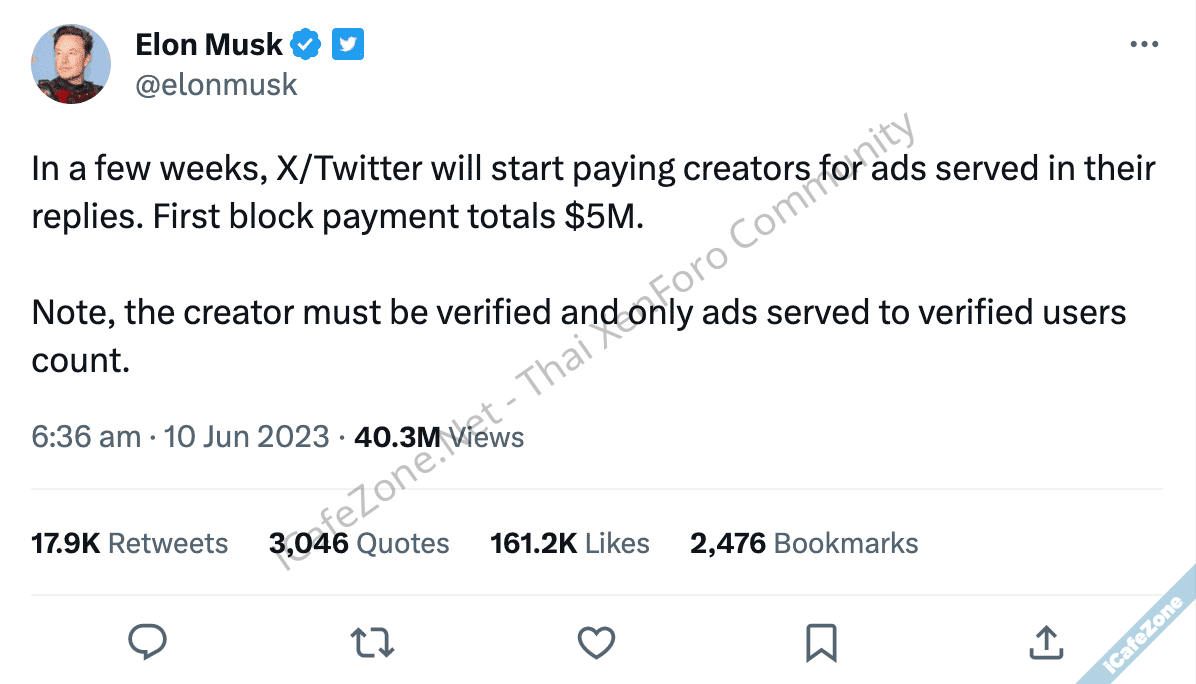1196x684 pixels.
Task: Click the Twitter bird badge icon
Action: pos(347,44)
